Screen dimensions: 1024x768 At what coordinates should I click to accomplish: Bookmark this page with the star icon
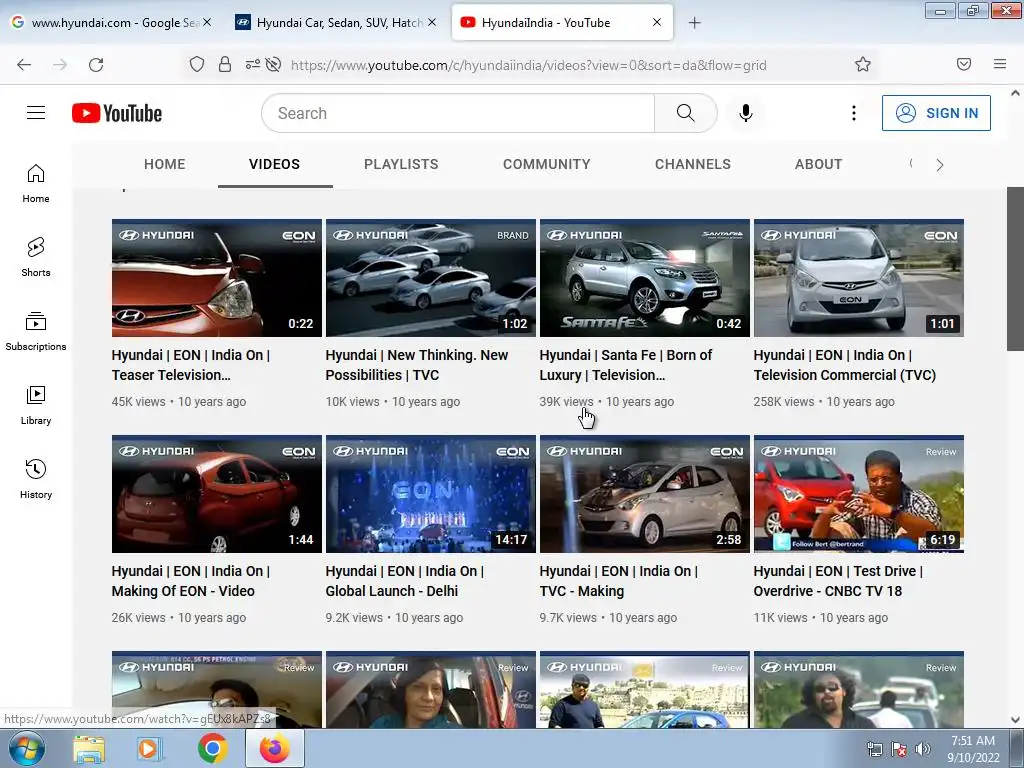coord(863,64)
